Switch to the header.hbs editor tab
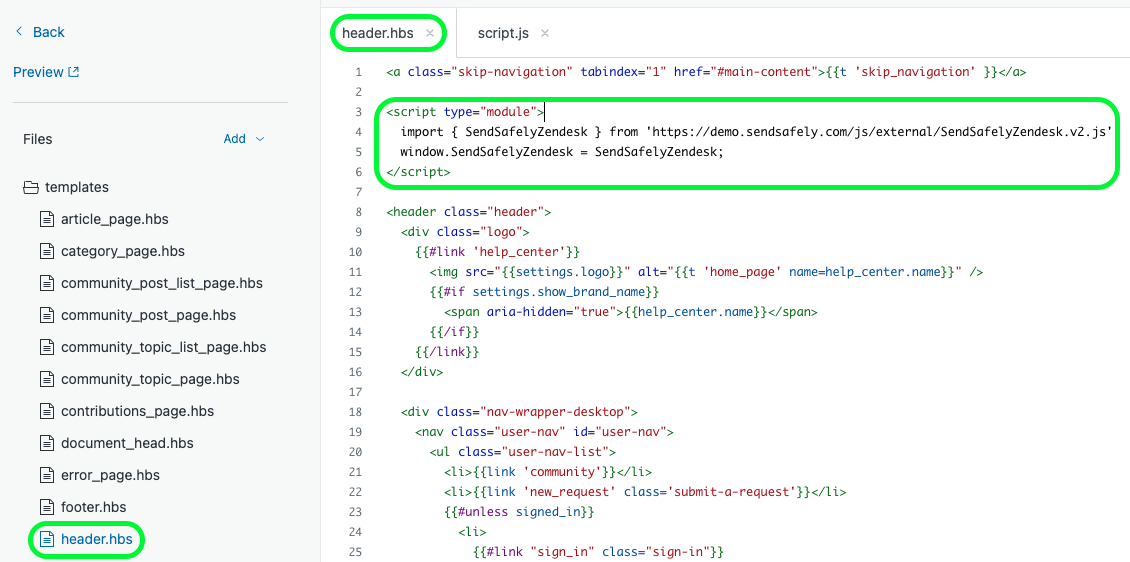Screen dimensions: 1130x562 click(x=378, y=33)
